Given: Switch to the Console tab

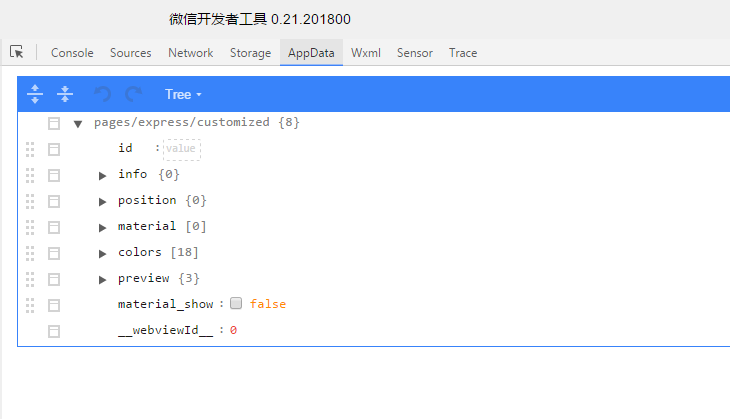Looking at the screenshot, I should [72, 53].
